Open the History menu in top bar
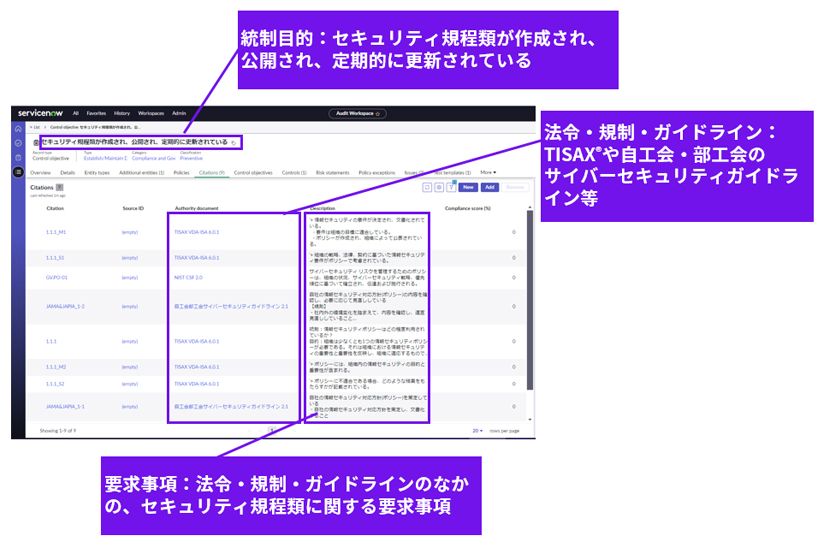Image resolution: width=820 pixels, height=550 pixels. (x=122, y=113)
